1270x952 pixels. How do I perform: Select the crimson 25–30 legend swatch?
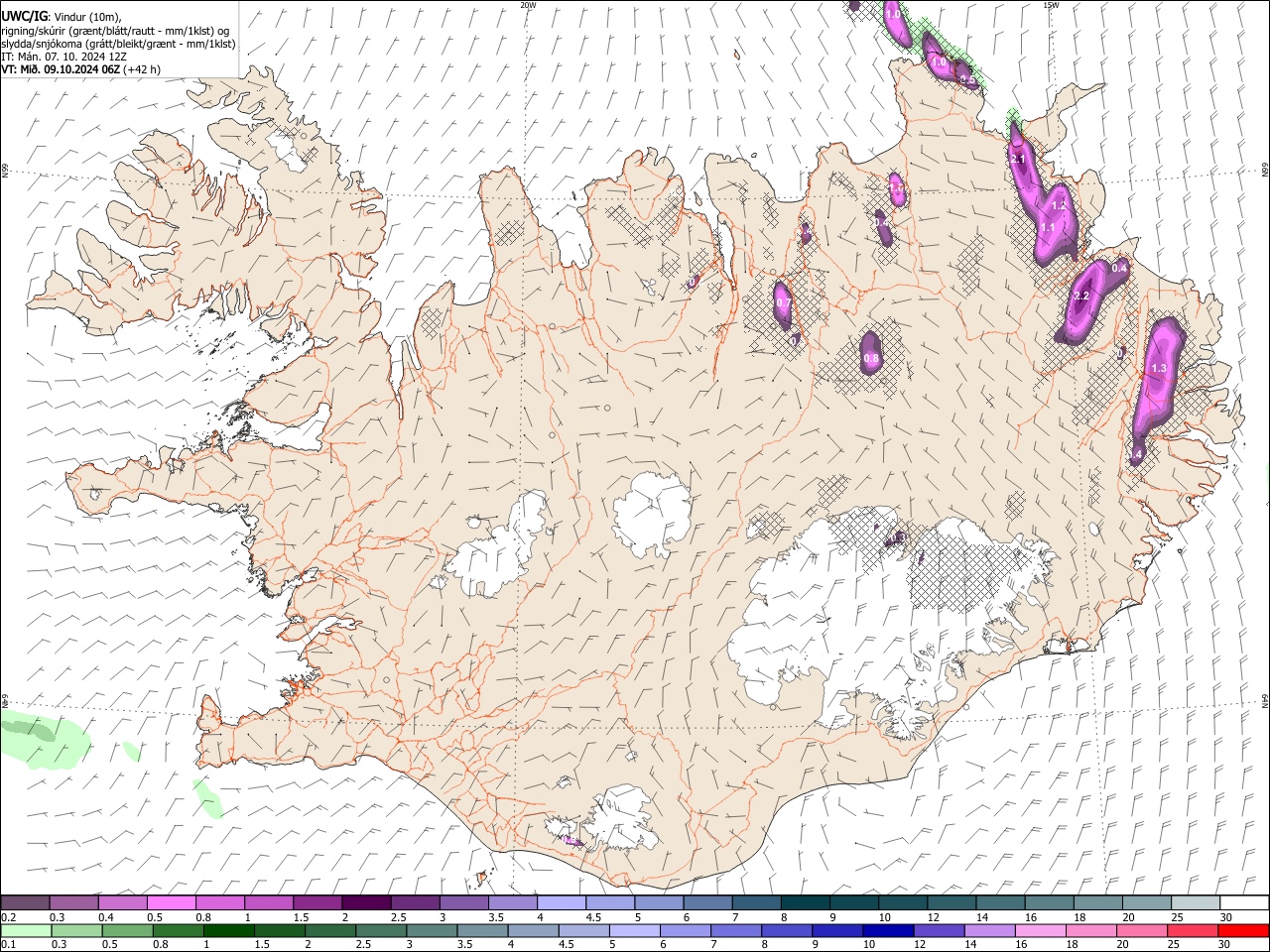[x=1192, y=931]
